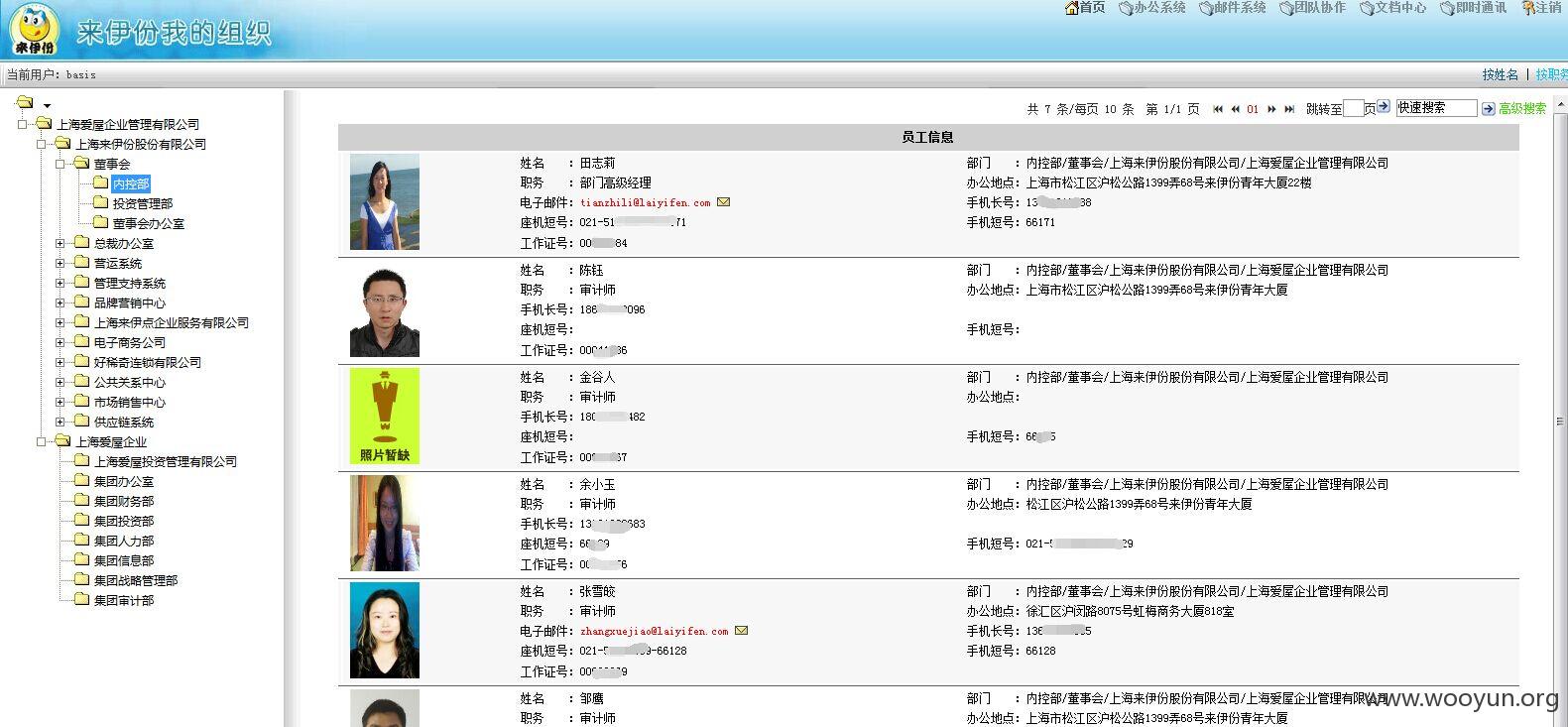Select 上海爱屋投资管理有限公司 in tree
This screenshot has width=1568, height=727.
click(x=166, y=461)
